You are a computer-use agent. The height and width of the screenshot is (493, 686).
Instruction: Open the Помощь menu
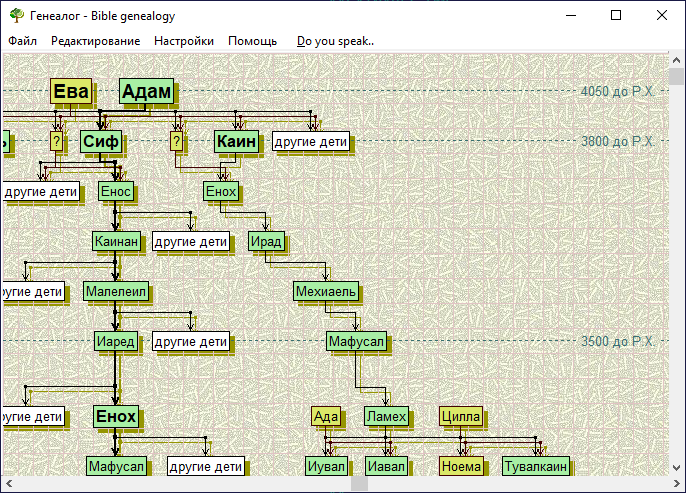pyautogui.click(x=252, y=41)
